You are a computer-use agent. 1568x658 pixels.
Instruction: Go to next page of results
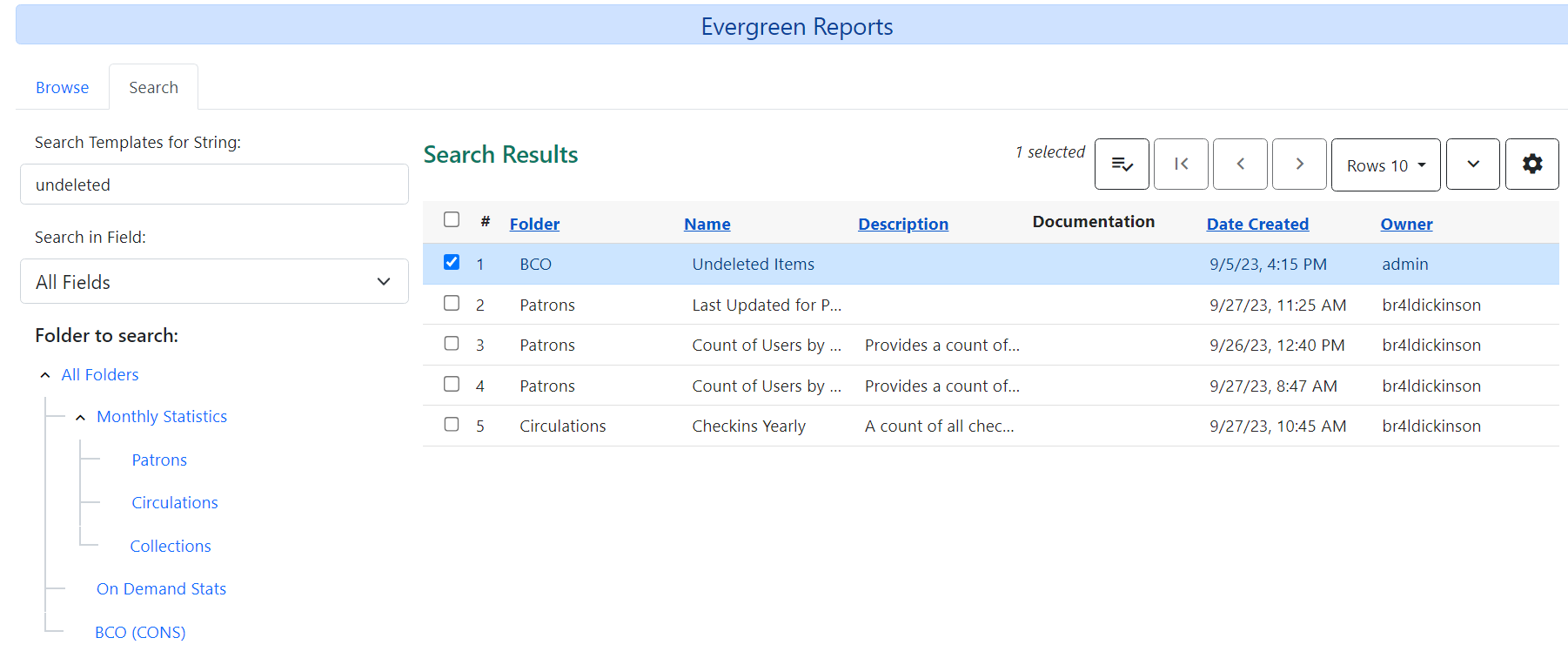click(1299, 164)
